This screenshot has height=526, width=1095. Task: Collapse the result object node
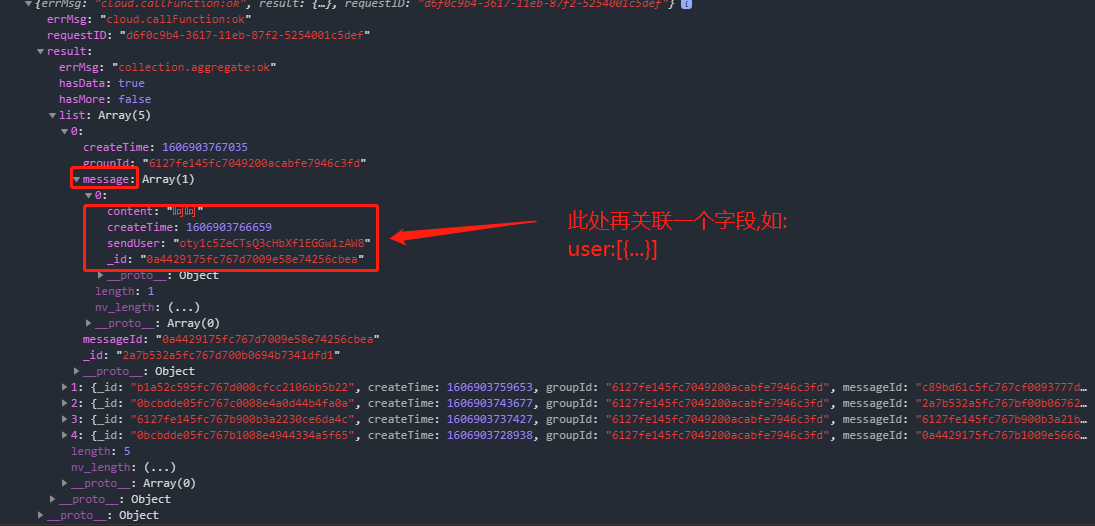click(41, 52)
